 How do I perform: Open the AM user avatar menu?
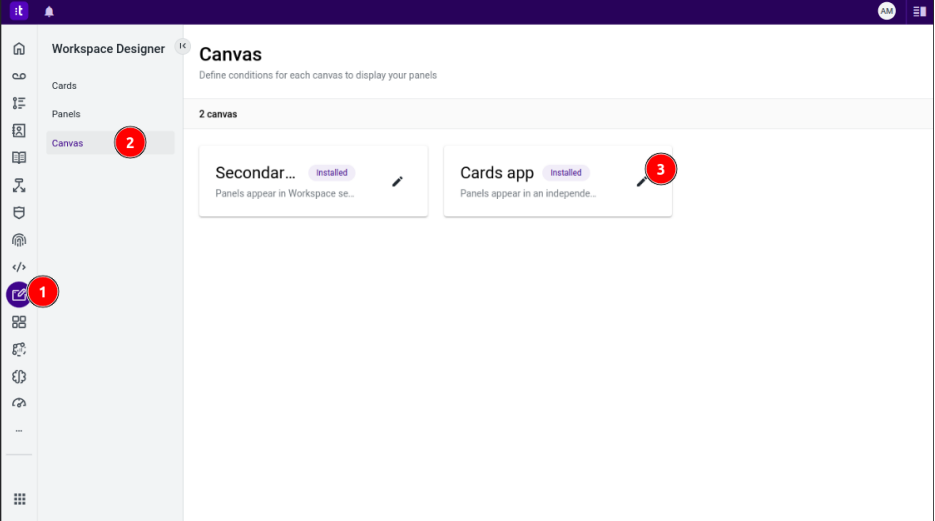click(886, 11)
